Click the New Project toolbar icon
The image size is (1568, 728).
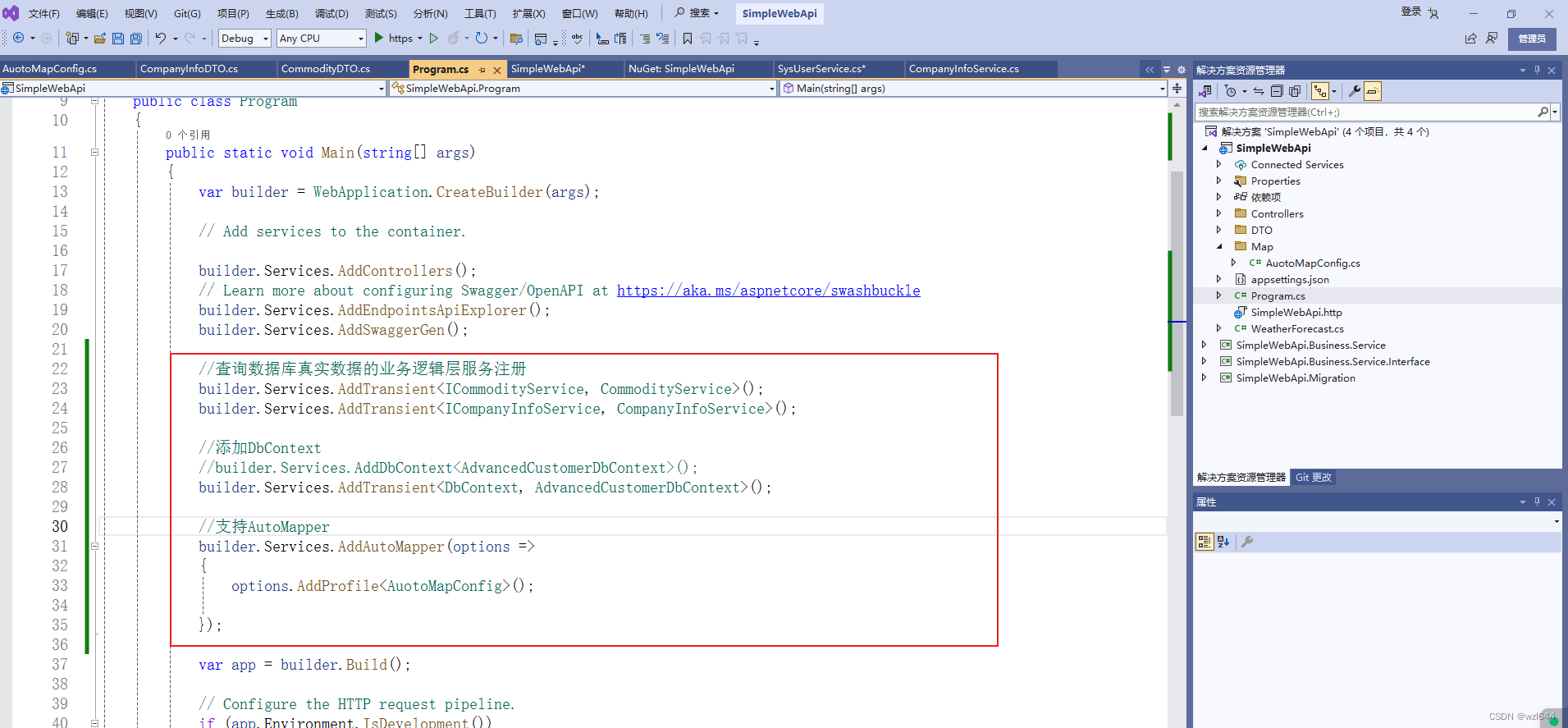pyautogui.click(x=72, y=38)
